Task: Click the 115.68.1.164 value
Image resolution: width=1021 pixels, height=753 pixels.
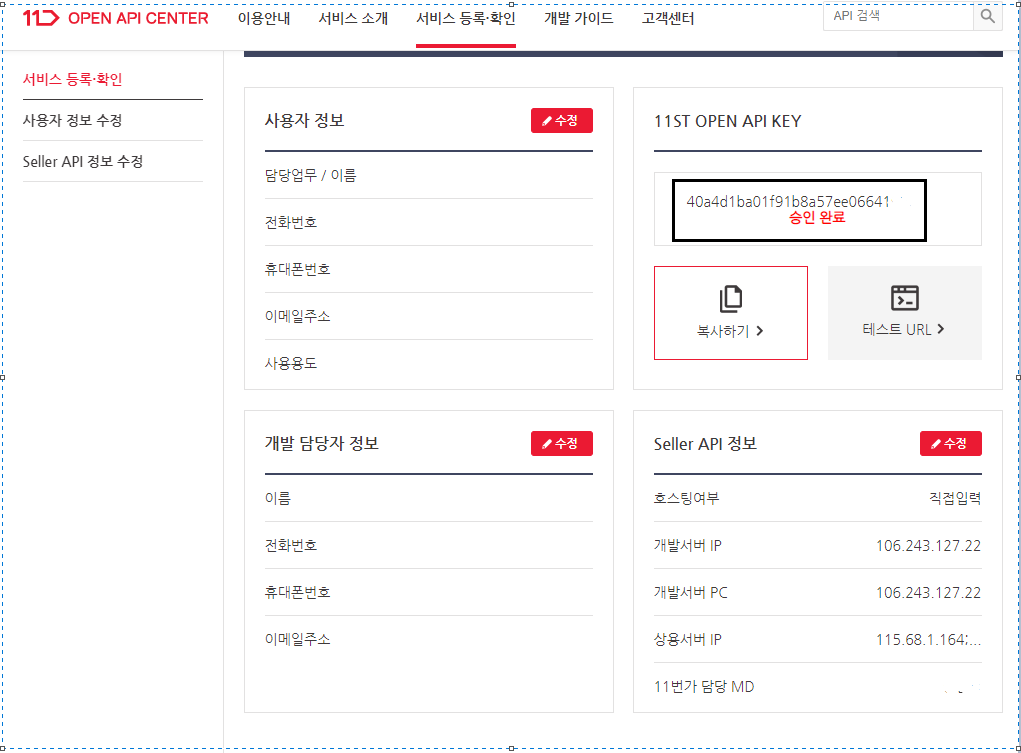Action: pyautogui.click(x=929, y=640)
